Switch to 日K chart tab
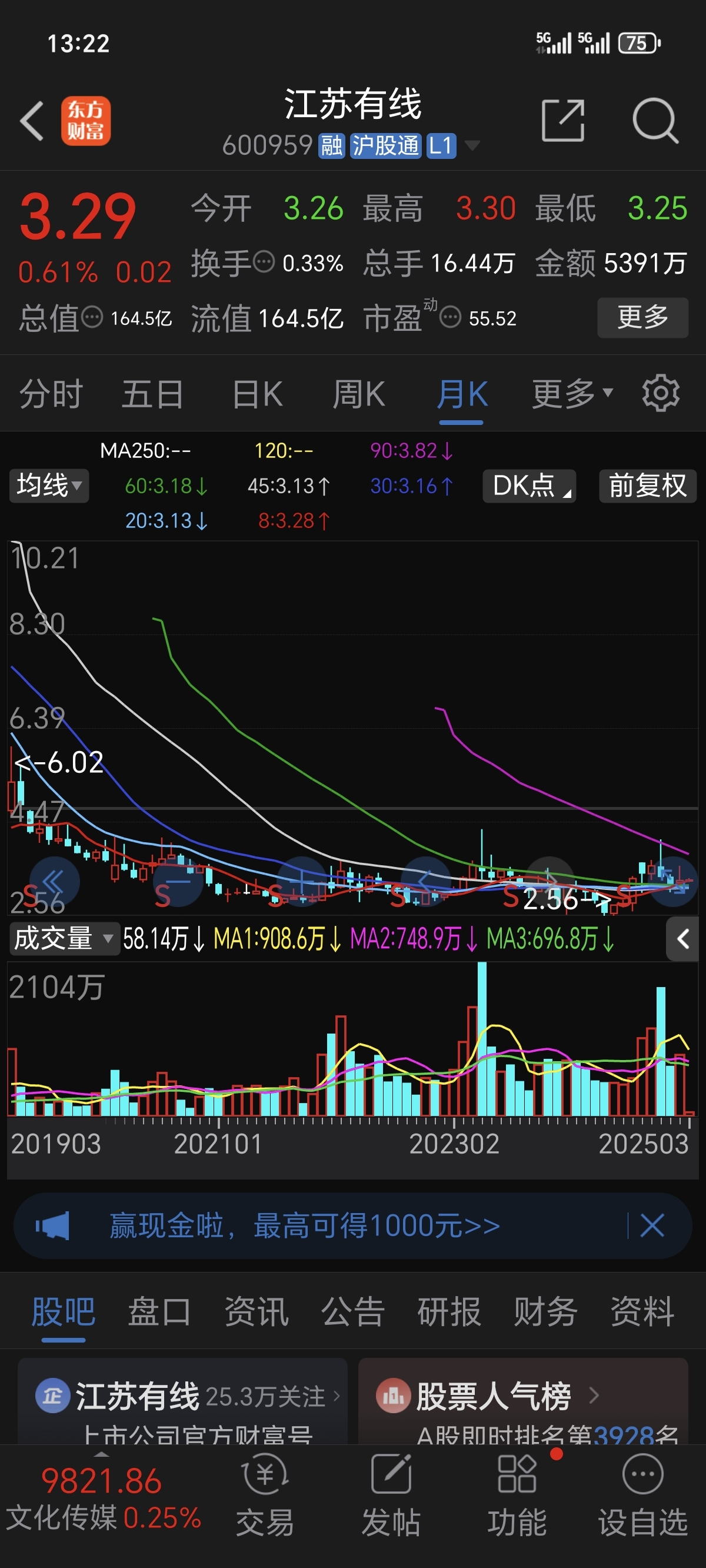 tap(258, 394)
